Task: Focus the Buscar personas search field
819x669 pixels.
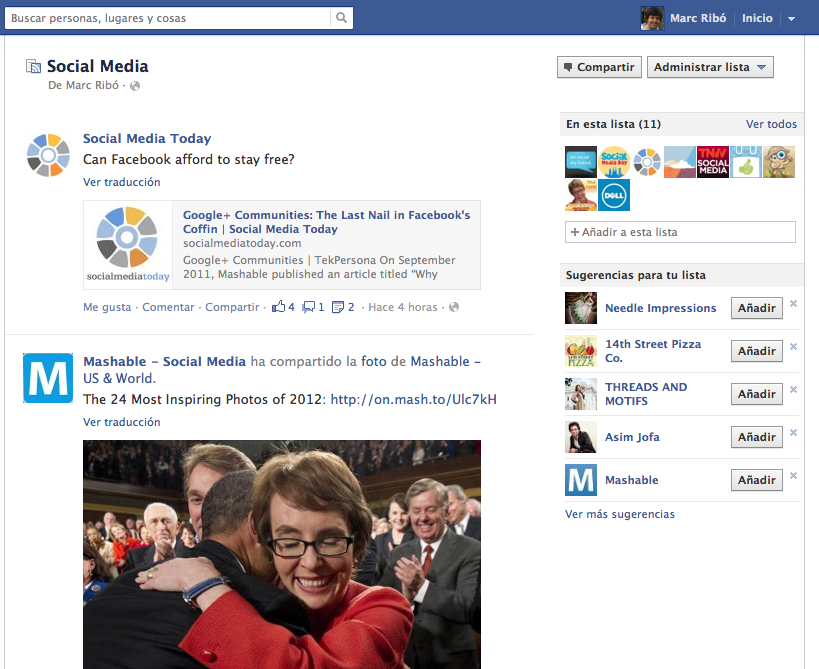Action: point(167,18)
